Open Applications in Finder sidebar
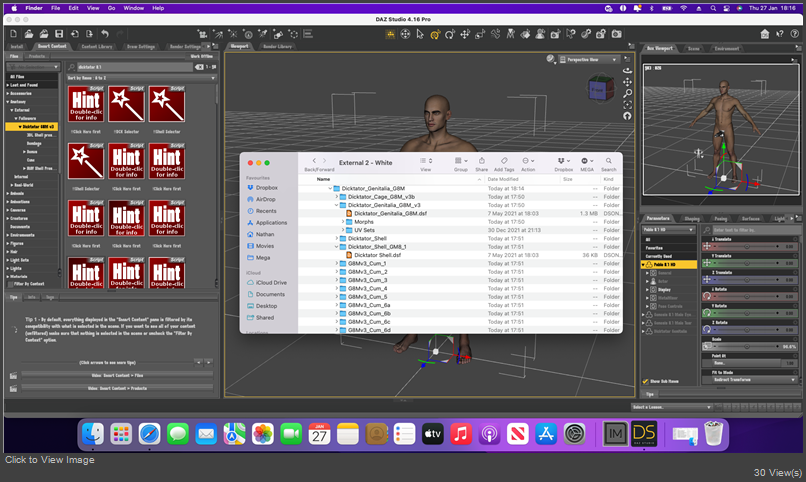 point(271,223)
